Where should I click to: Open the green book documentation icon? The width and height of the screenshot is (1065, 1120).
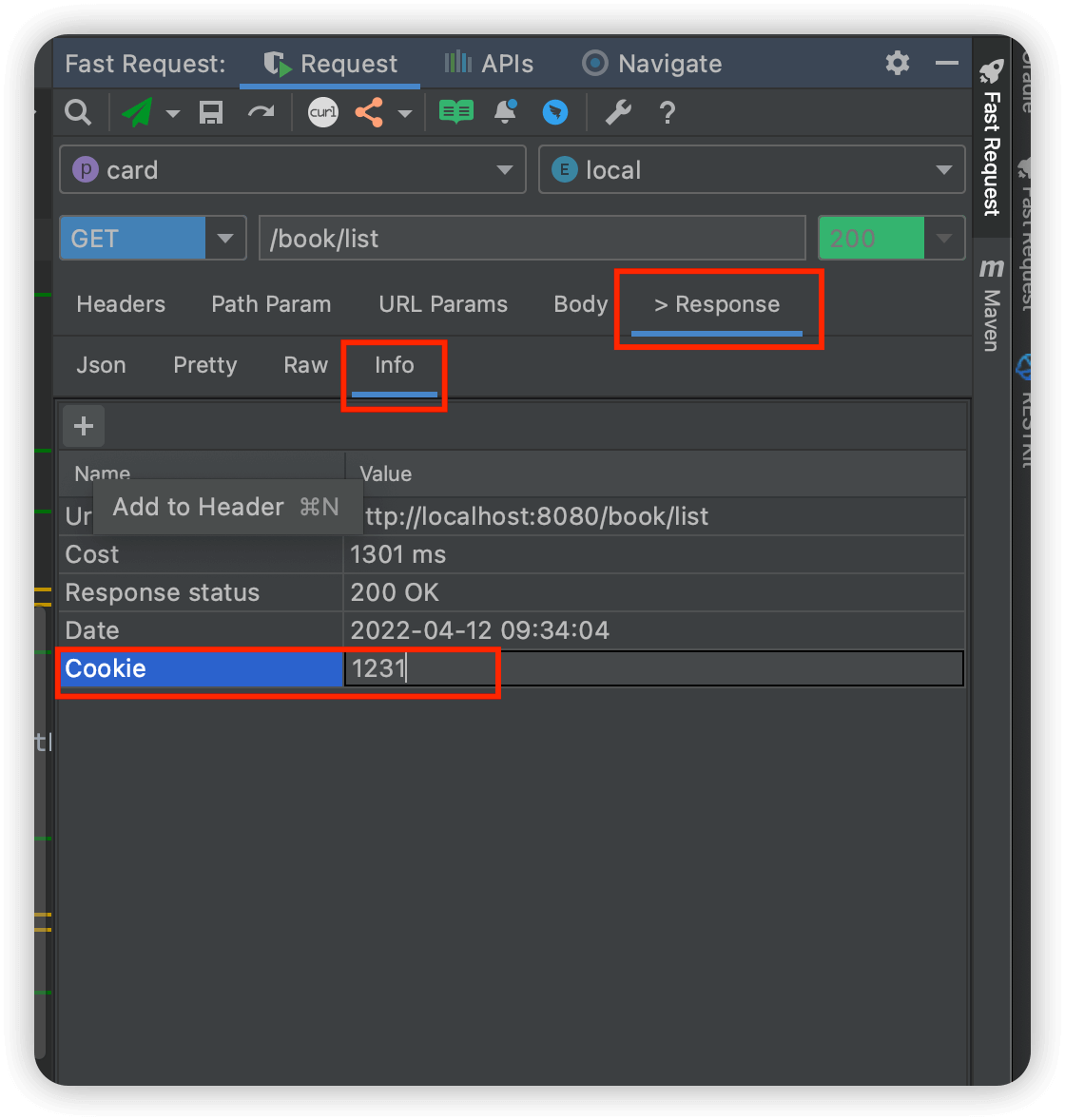coord(456,113)
